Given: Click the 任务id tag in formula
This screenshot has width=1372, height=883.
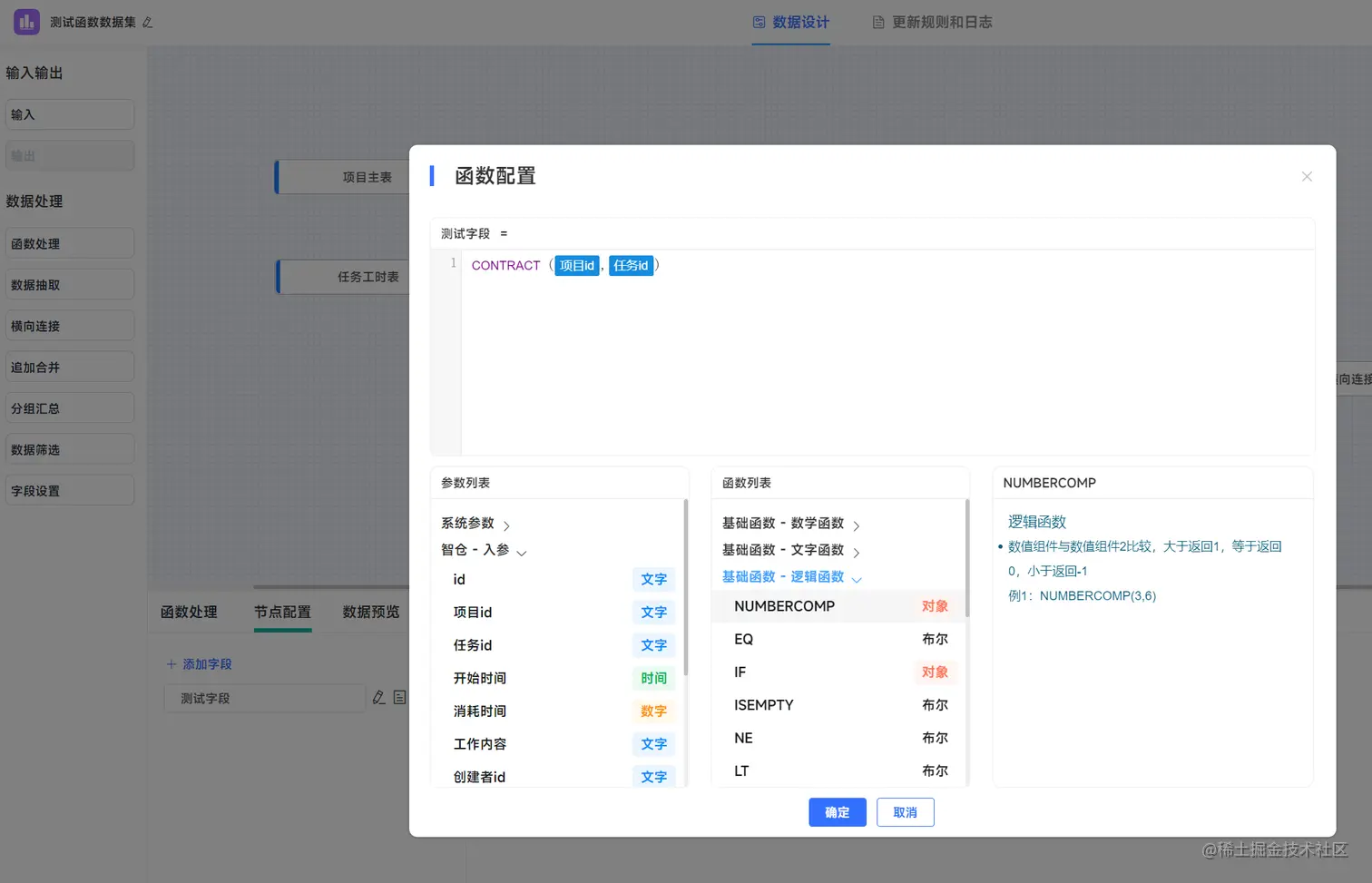Looking at the screenshot, I should [631, 265].
